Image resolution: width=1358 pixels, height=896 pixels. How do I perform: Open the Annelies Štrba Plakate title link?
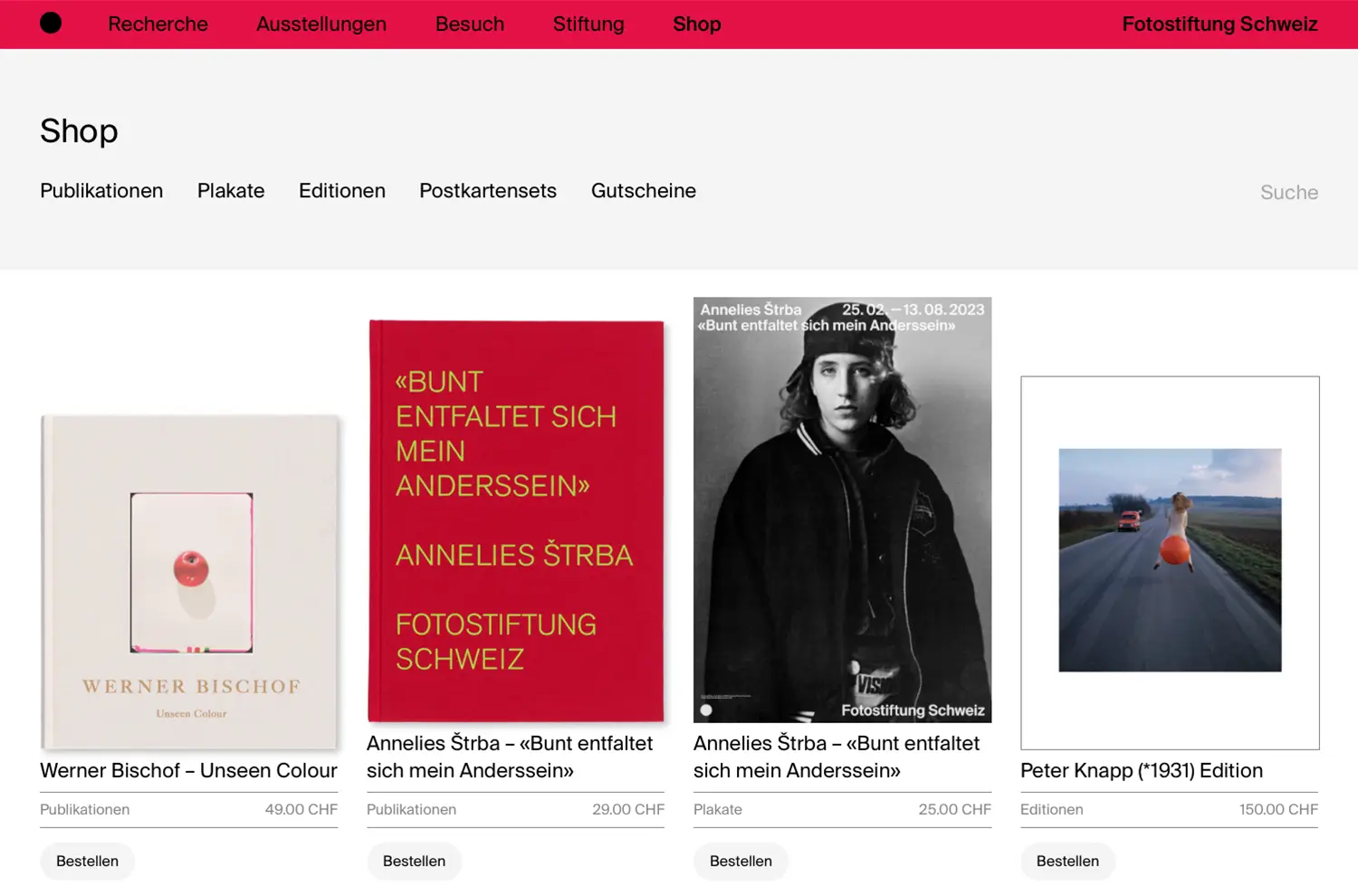click(x=837, y=757)
